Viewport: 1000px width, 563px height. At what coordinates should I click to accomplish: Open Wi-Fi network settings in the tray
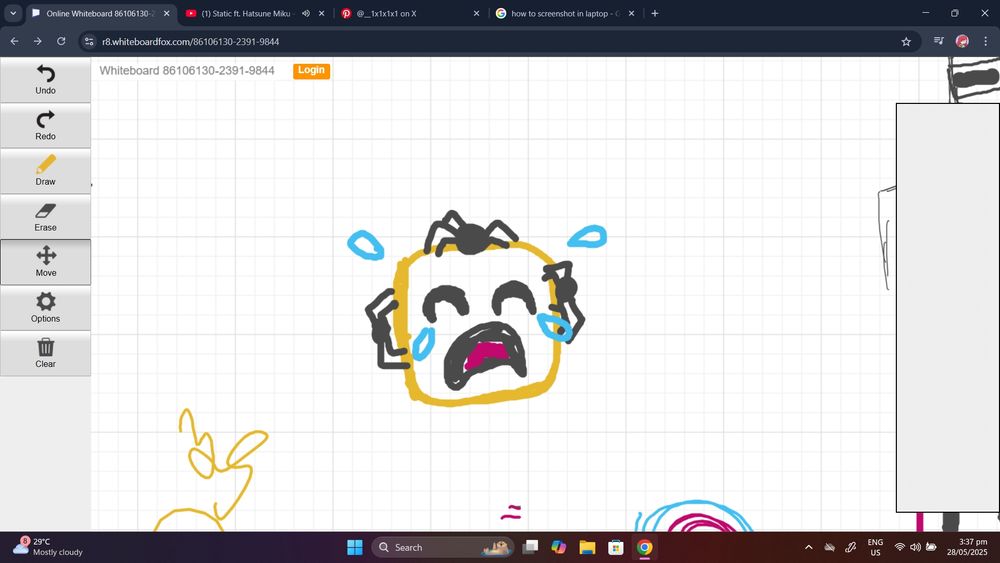point(900,547)
